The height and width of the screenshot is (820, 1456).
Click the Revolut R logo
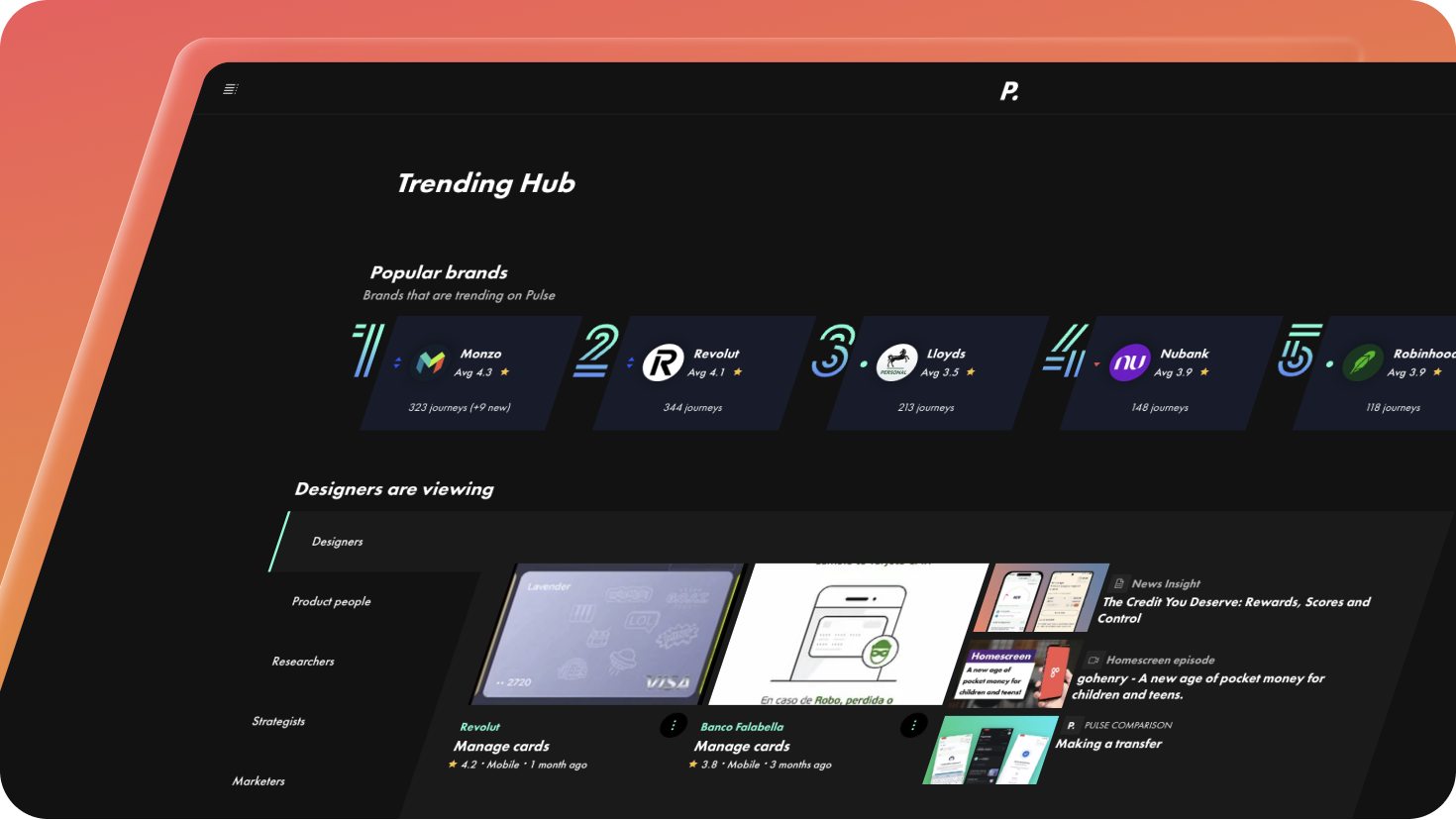pos(664,362)
